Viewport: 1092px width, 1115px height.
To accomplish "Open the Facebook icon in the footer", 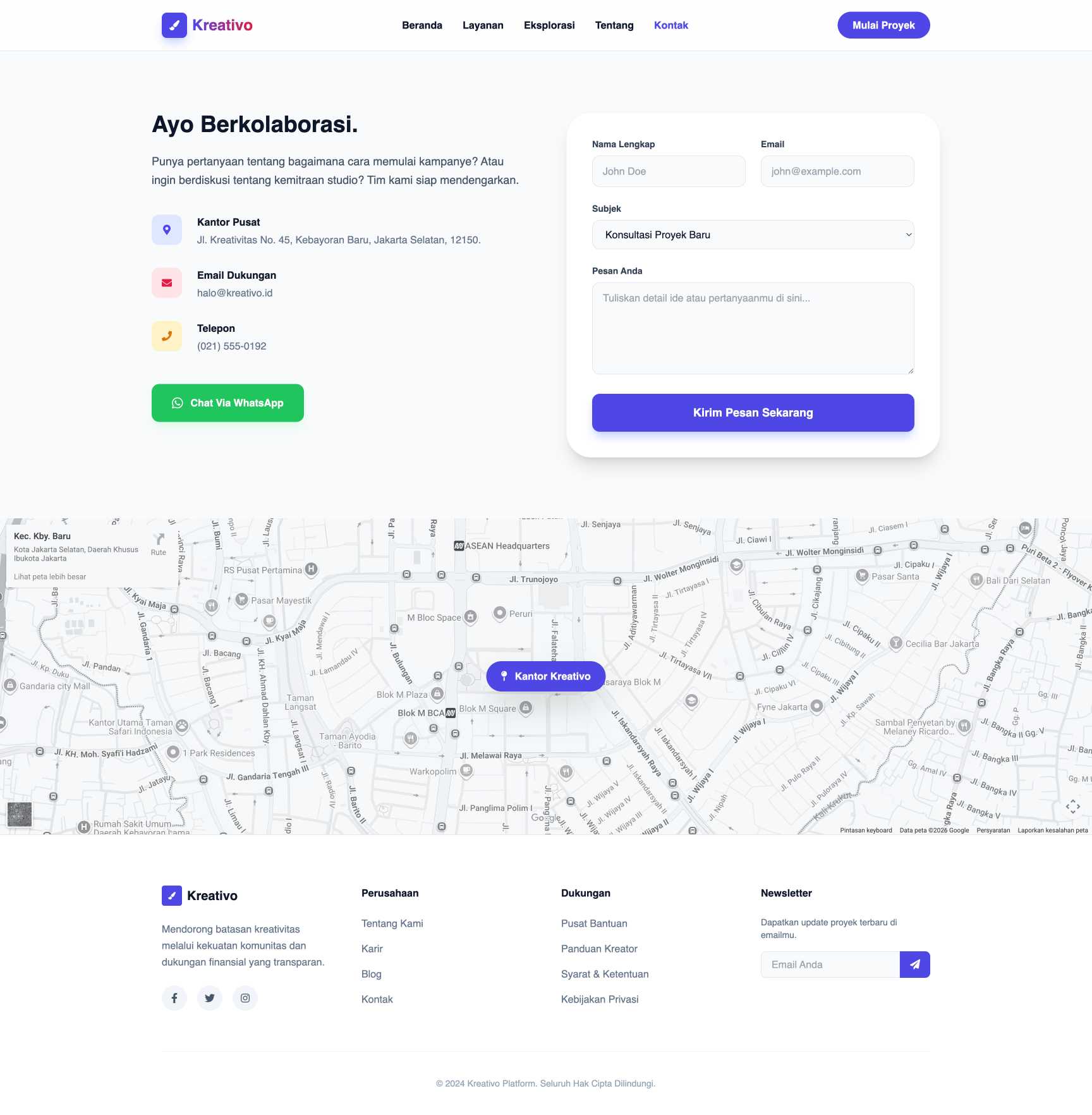I will 174,998.
